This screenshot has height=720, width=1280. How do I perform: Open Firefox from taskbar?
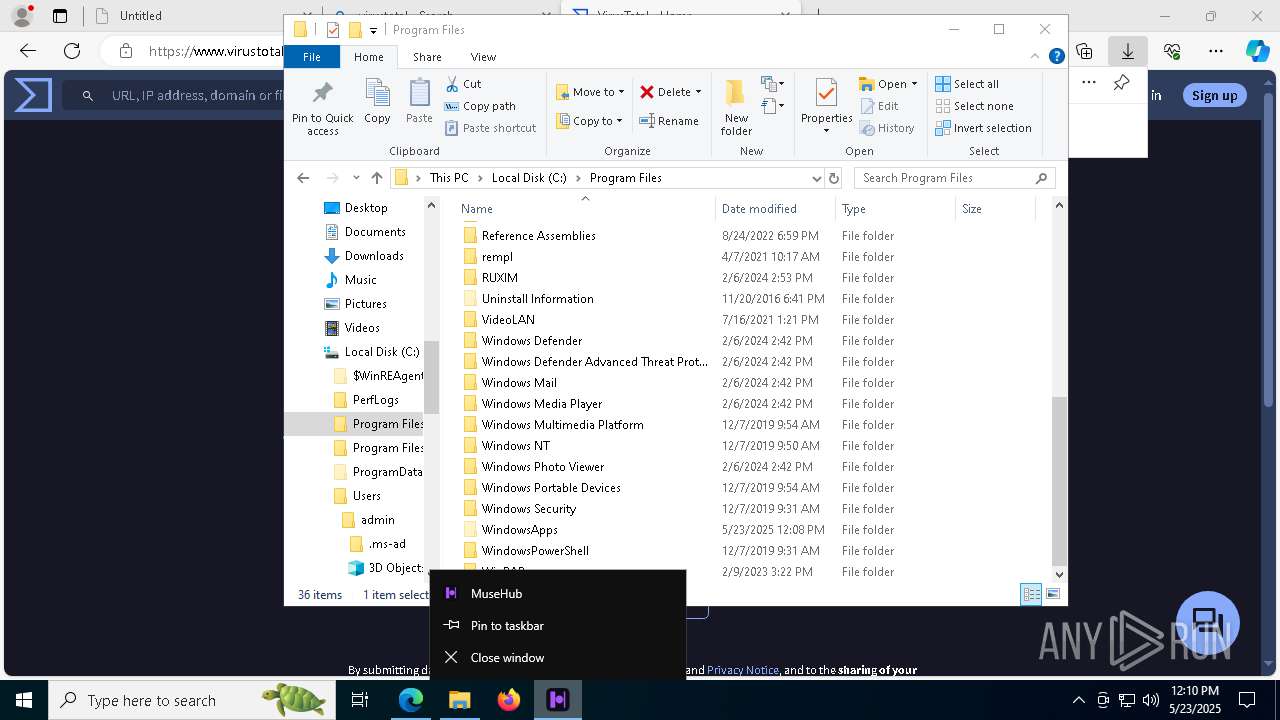click(509, 700)
